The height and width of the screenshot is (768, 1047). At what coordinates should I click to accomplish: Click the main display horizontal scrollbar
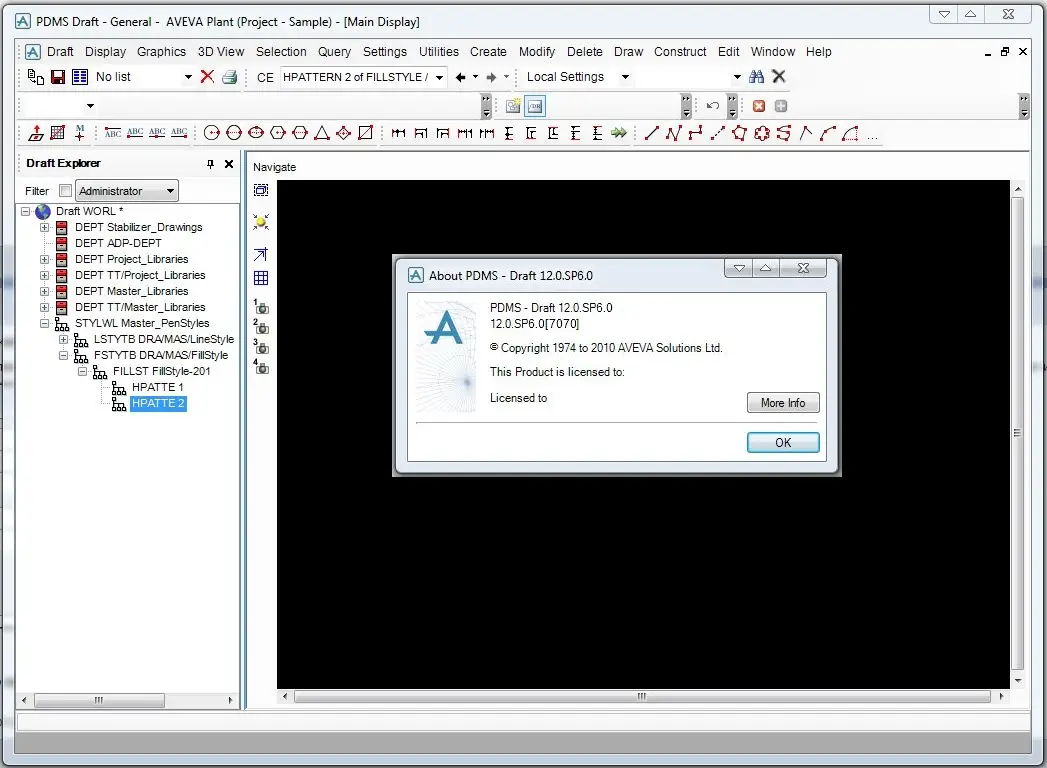642,697
